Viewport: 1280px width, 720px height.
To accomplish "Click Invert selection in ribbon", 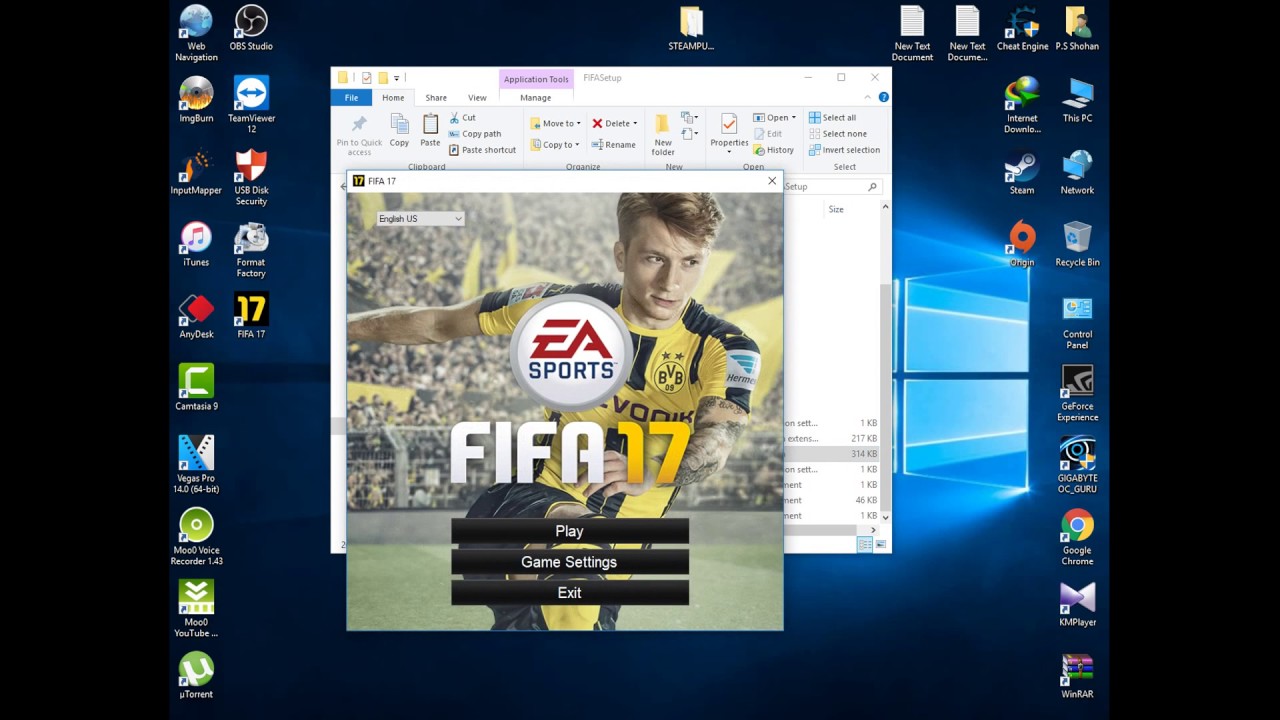I will 844,150.
